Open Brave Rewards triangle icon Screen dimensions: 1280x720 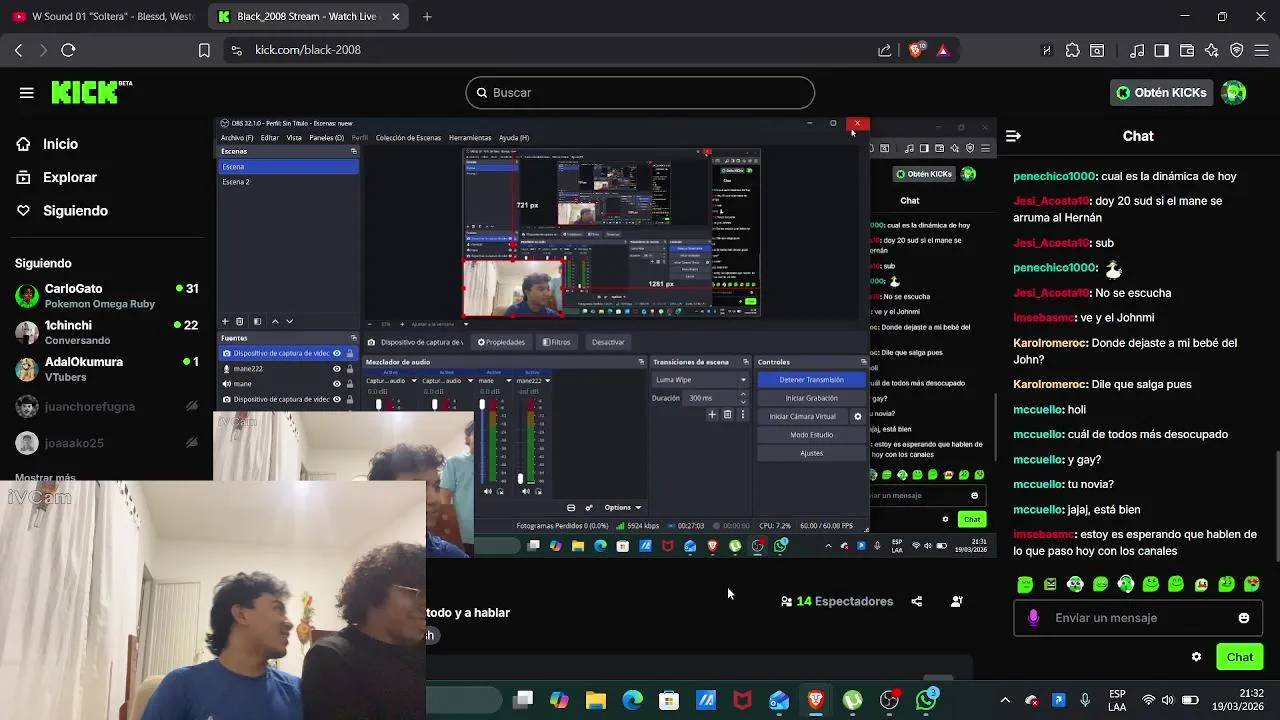pyautogui.click(x=942, y=50)
